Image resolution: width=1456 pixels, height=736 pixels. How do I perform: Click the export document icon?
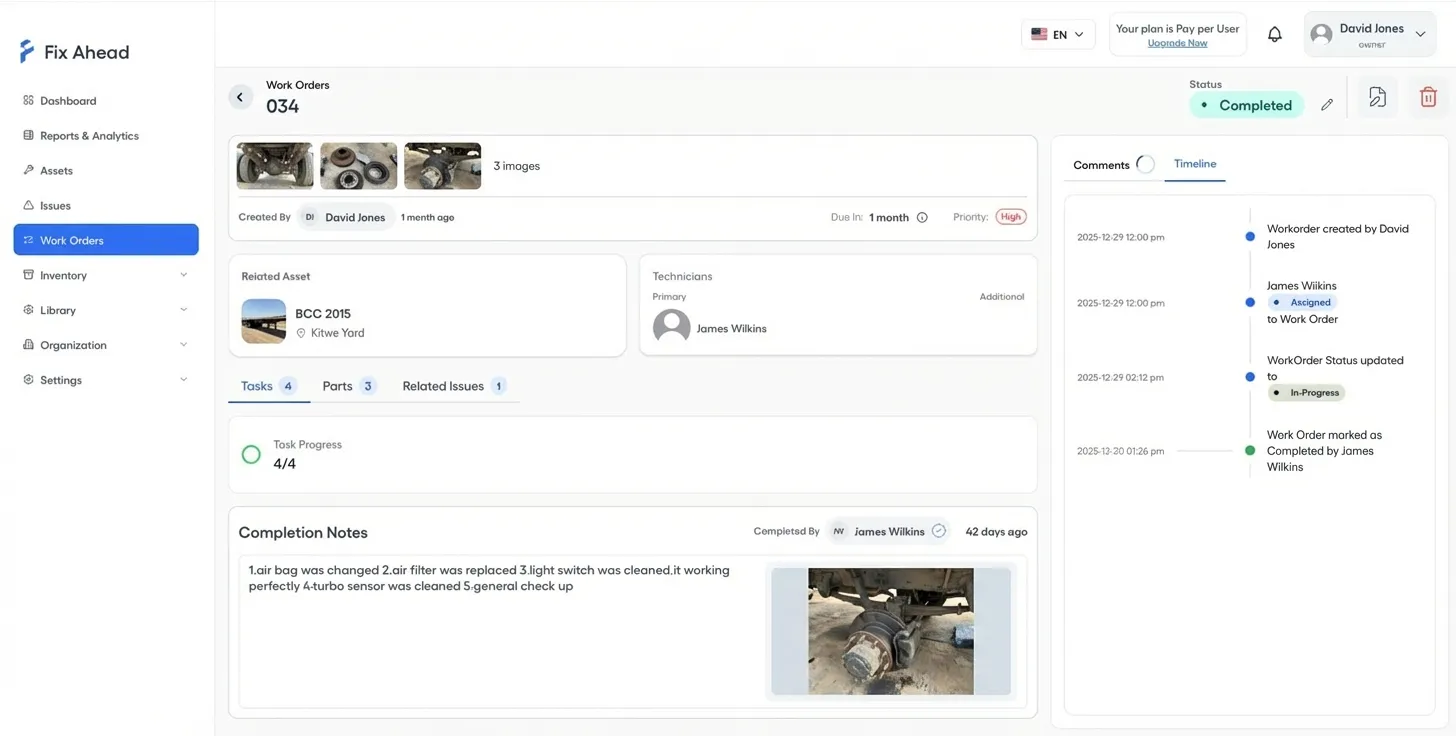coord(1377,97)
